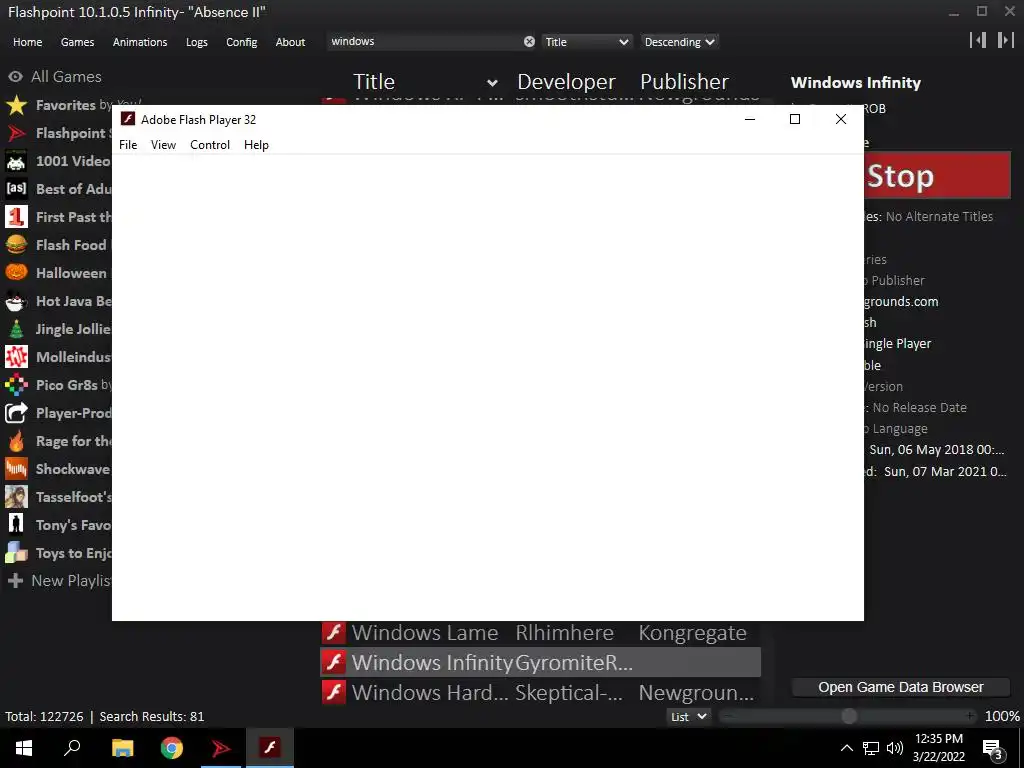The width and height of the screenshot is (1024, 768).
Task: Click the volume speaker tray icon
Action: click(x=895, y=748)
